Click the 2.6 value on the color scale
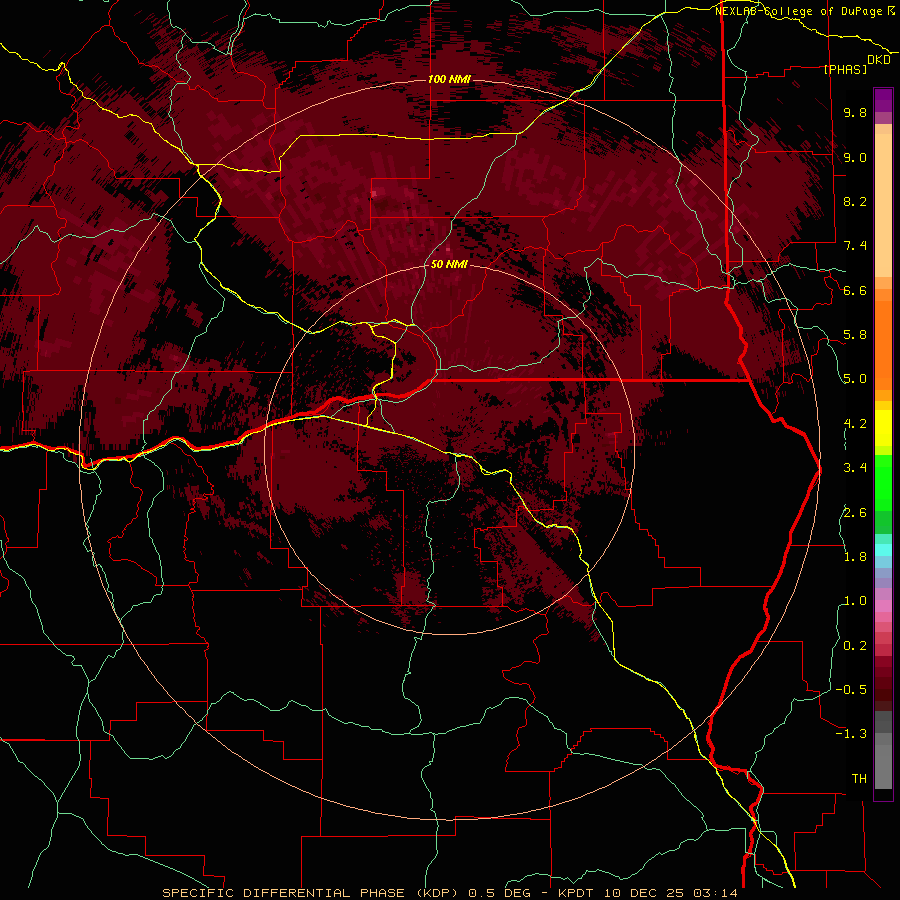Image resolution: width=900 pixels, height=900 pixels. [x=855, y=513]
